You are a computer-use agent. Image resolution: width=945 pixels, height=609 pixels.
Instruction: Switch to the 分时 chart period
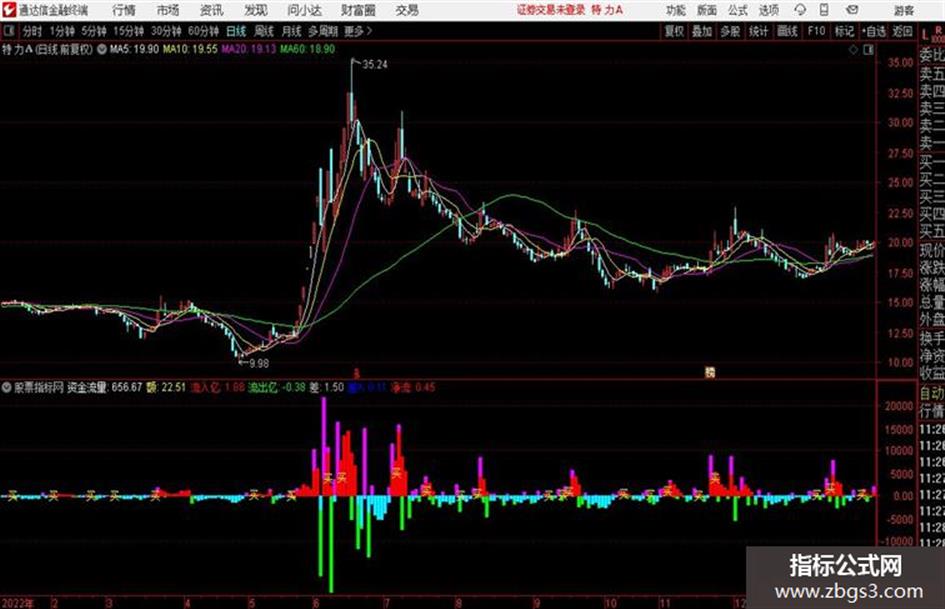pos(33,31)
